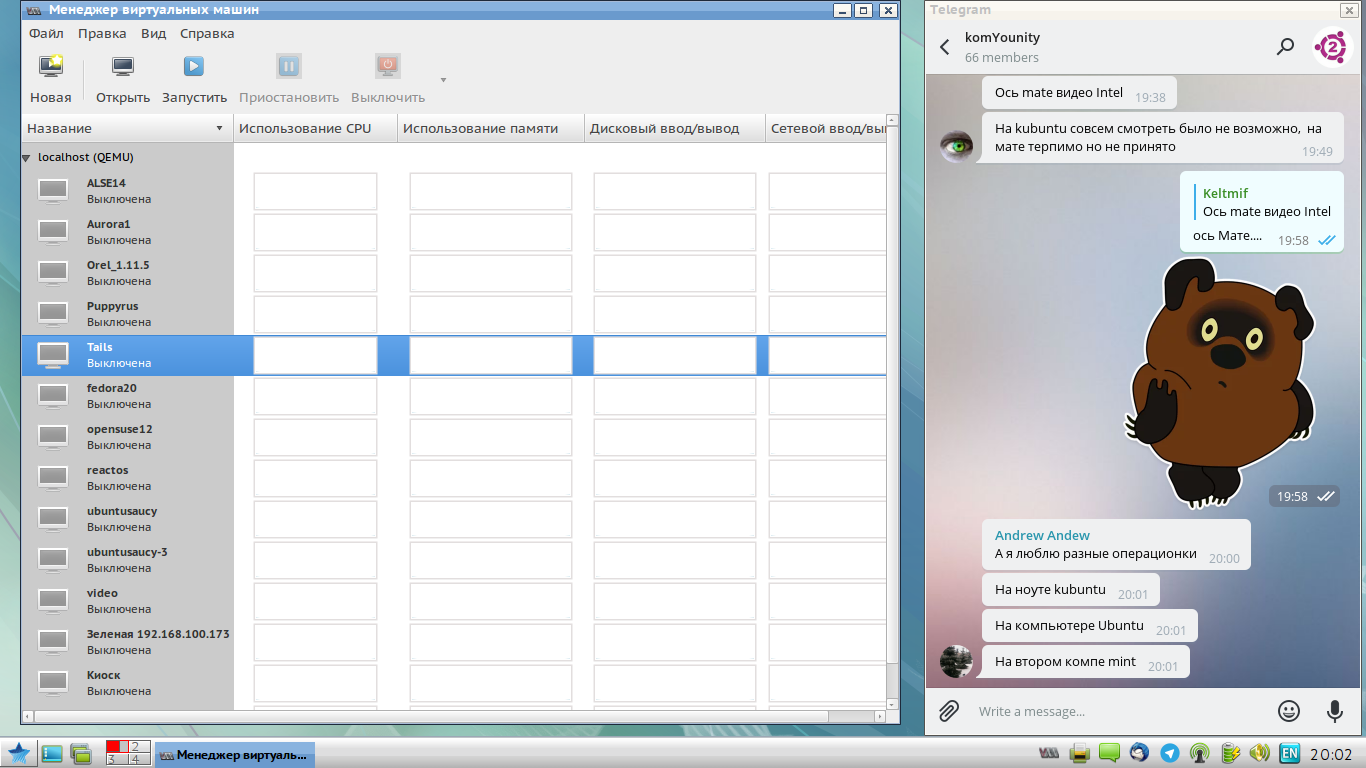Click the Tails VM monitor icon
Screen dimensions: 1366x768
53,355
